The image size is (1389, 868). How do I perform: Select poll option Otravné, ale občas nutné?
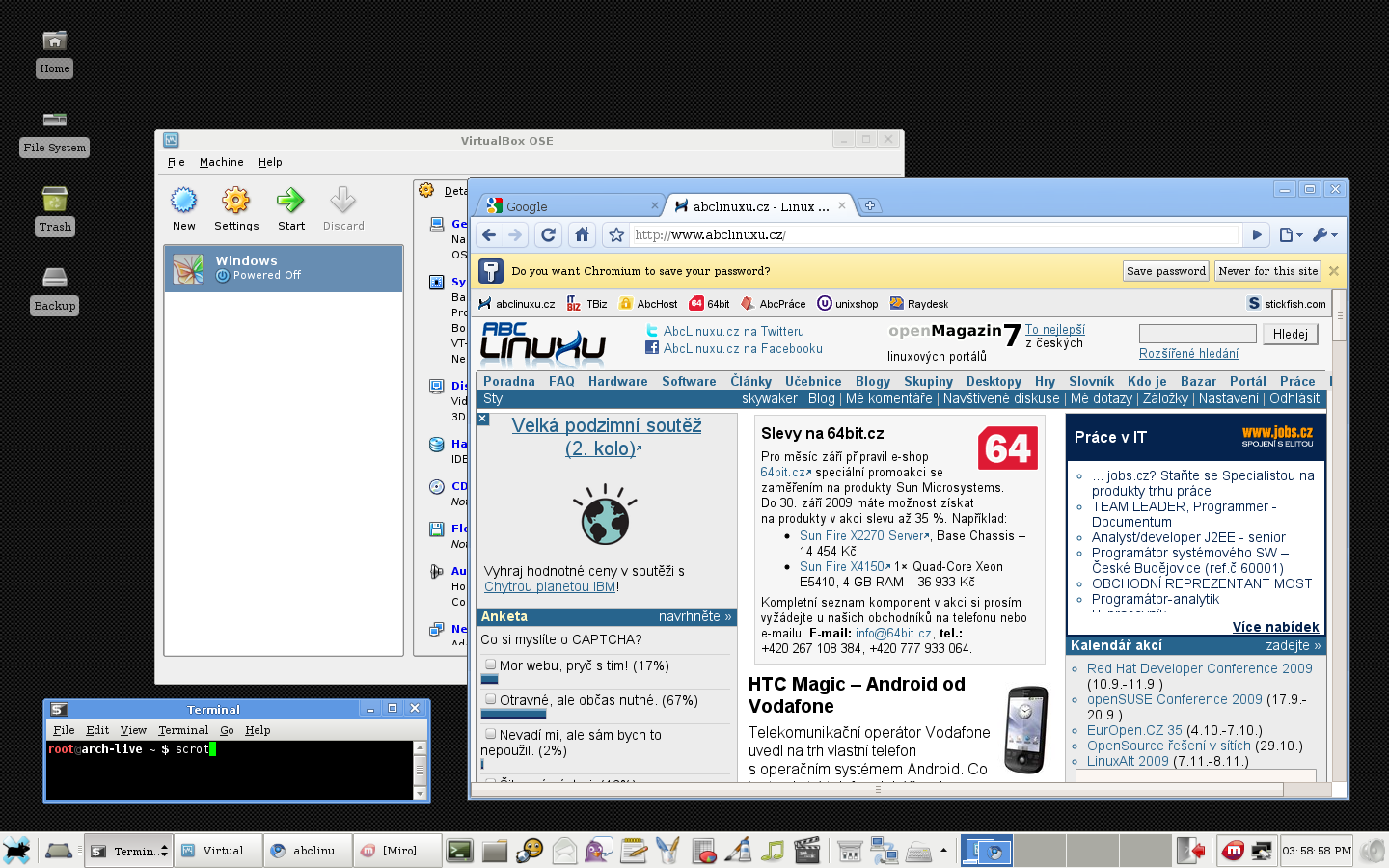tap(491, 699)
